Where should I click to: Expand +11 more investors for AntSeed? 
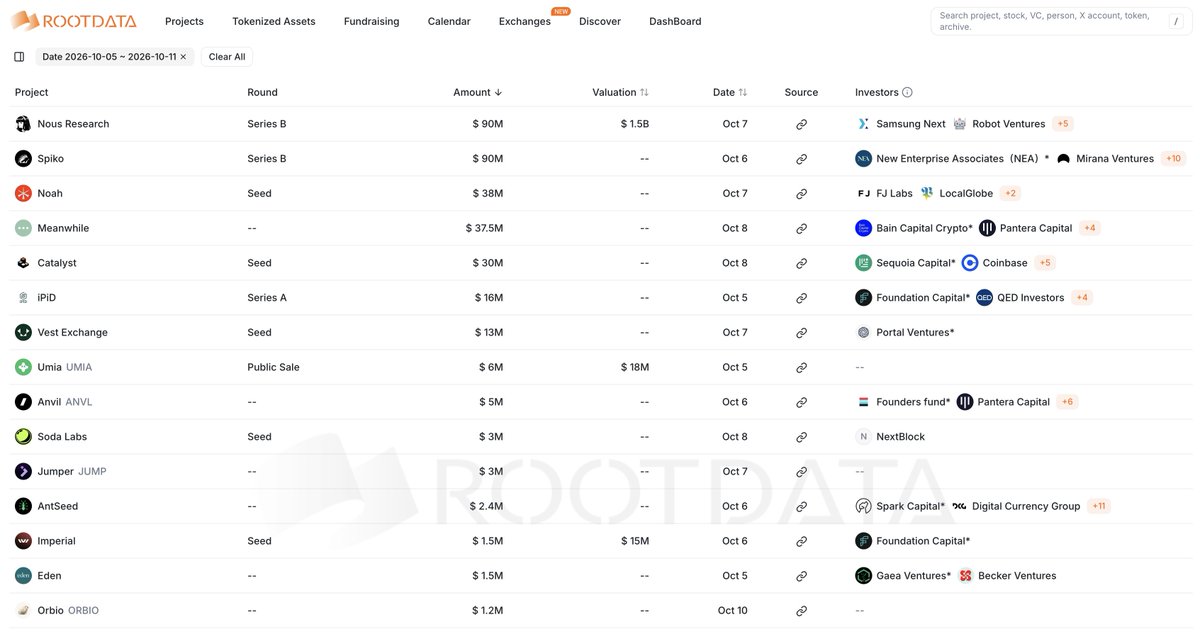point(1099,506)
